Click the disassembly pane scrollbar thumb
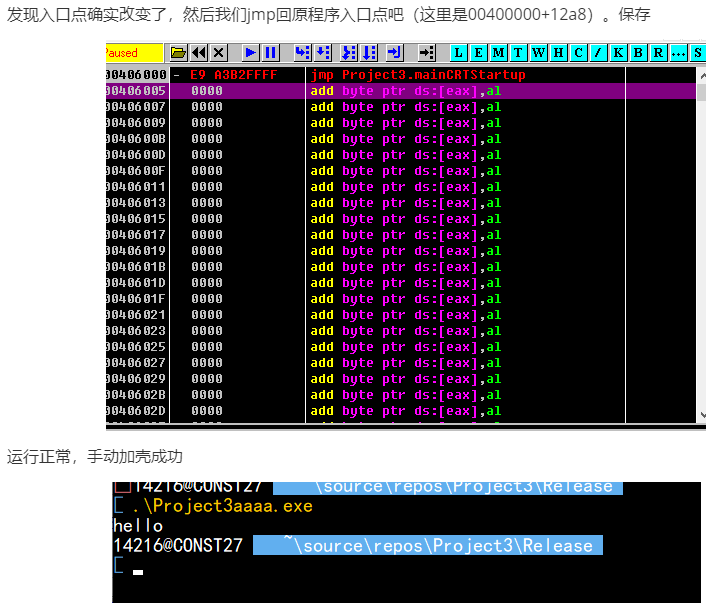The height and width of the screenshot is (604, 719). (x=702, y=92)
